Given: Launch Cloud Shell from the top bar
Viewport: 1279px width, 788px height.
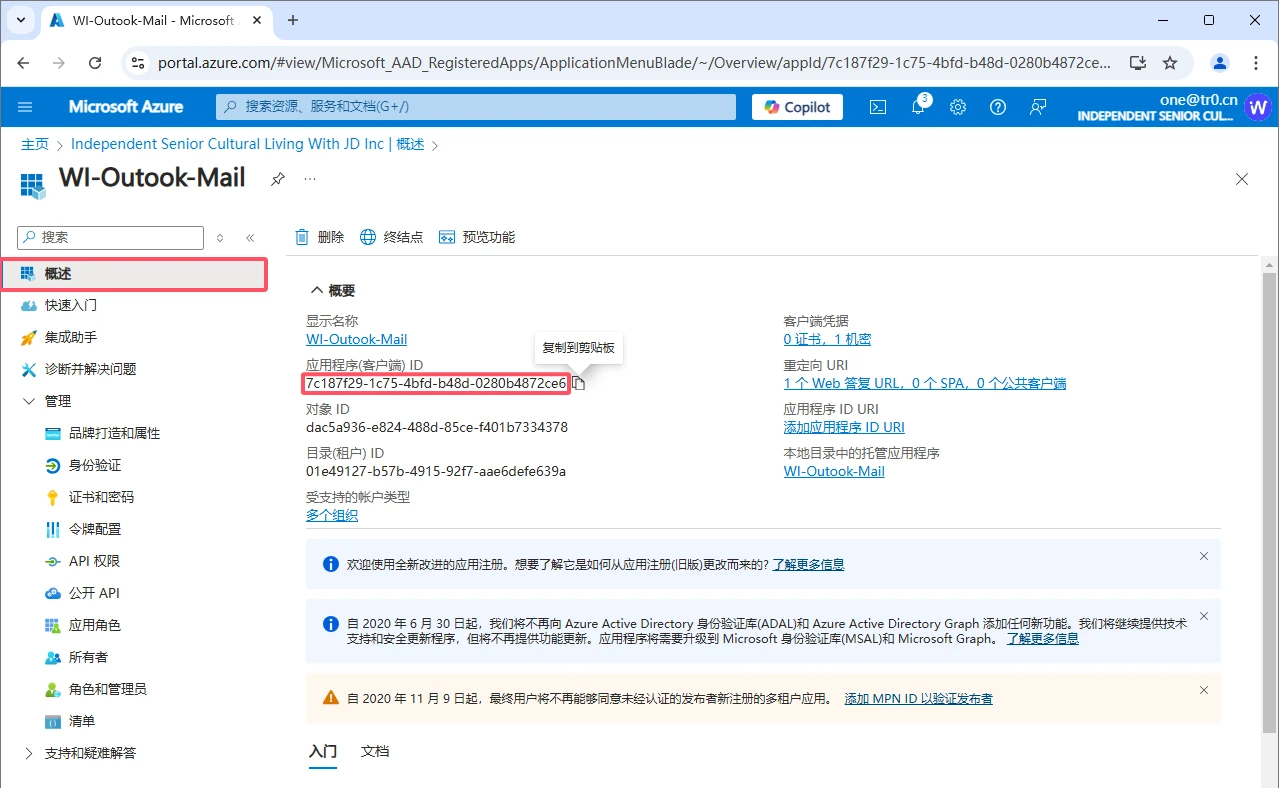Looking at the screenshot, I should pyautogui.click(x=878, y=107).
